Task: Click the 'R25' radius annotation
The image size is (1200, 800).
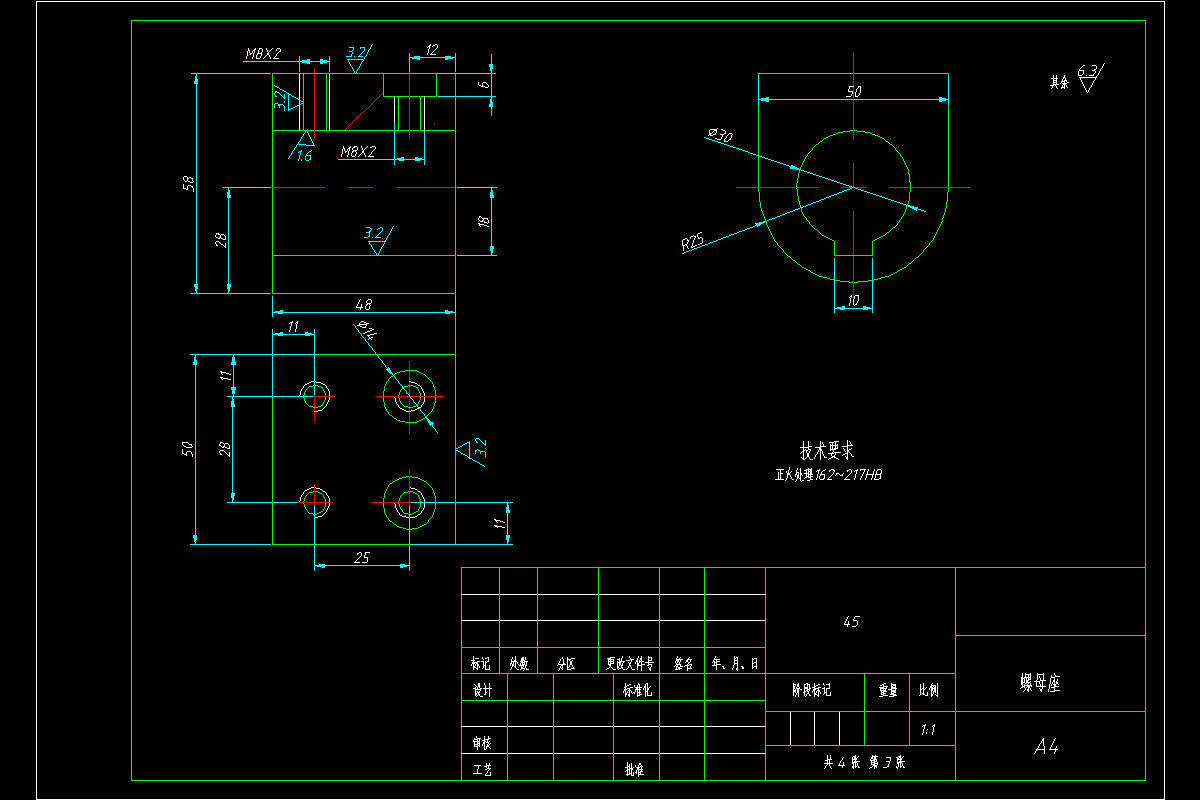Action: [x=694, y=242]
